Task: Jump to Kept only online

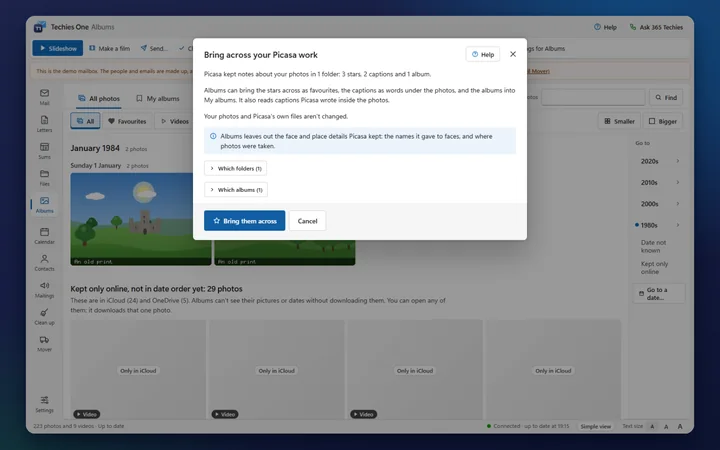Action: coord(654,268)
